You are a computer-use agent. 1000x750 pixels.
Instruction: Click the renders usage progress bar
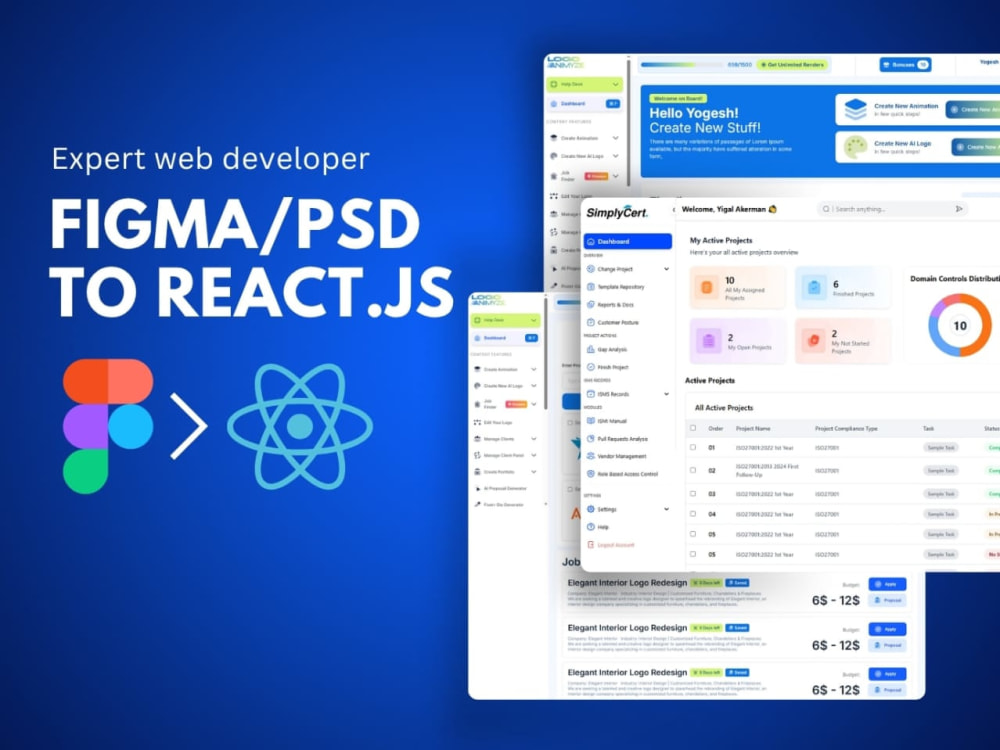point(681,65)
